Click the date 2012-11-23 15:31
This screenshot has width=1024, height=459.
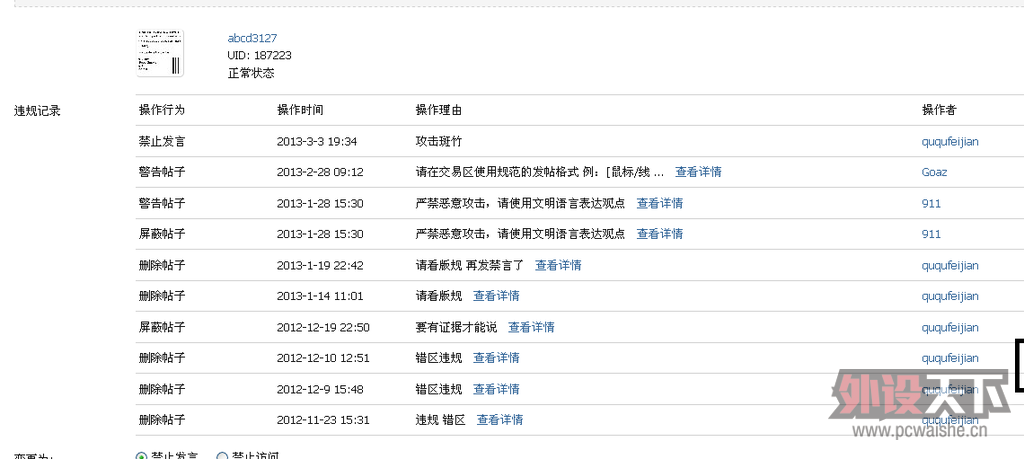(x=323, y=420)
